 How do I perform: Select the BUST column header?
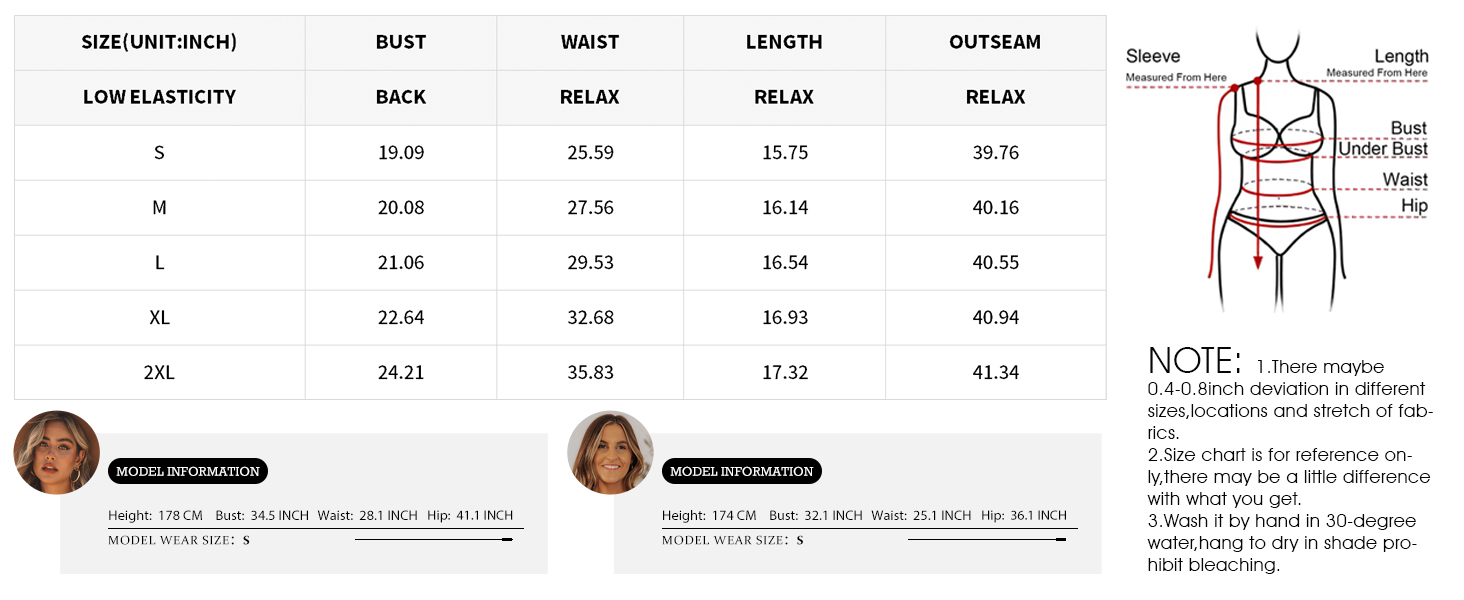pyautogui.click(x=401, y=42)
